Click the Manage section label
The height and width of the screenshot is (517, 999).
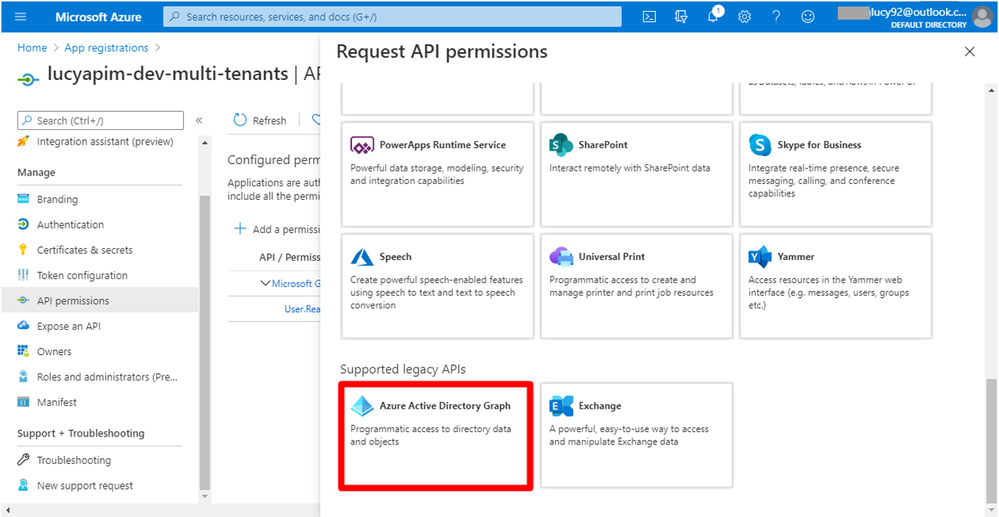point(36,173)
